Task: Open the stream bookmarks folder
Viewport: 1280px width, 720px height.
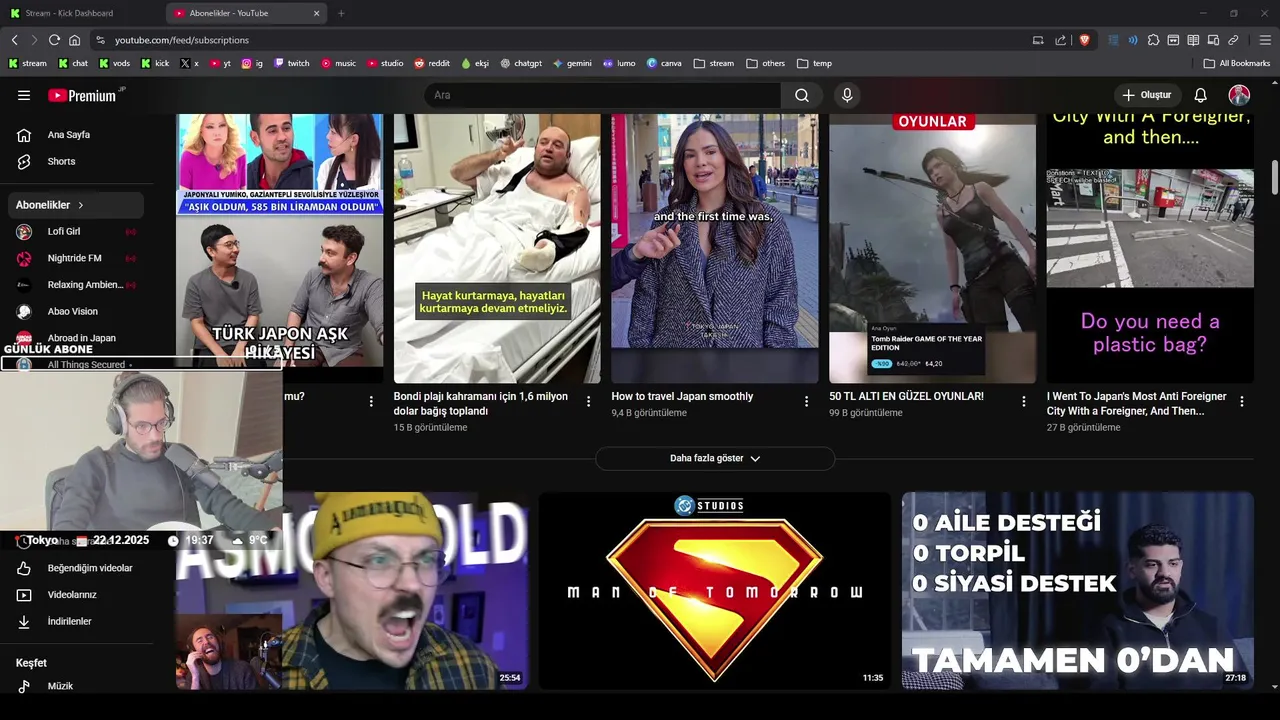Action: [x=714, y=63]
